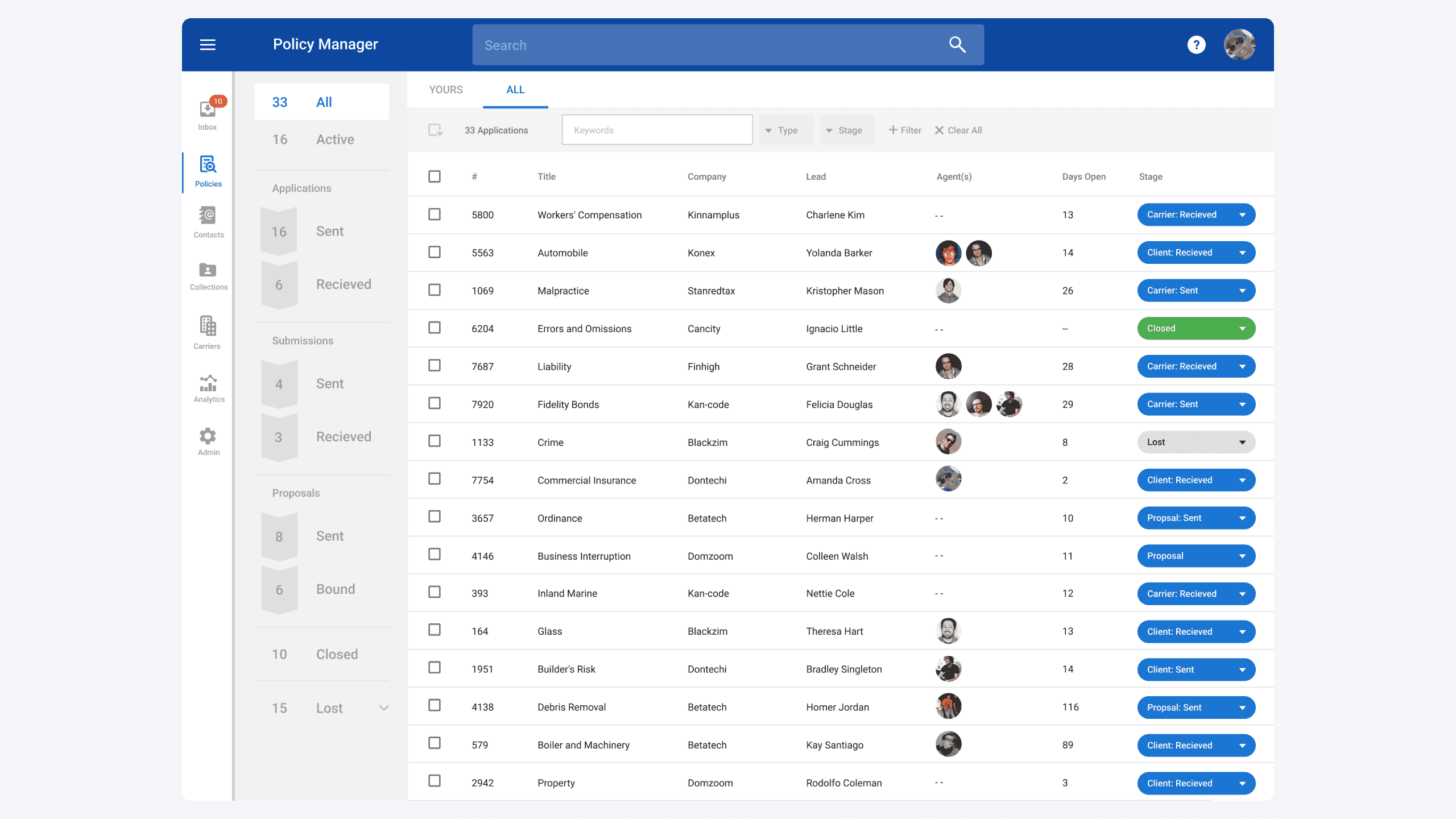1456x819 pixels.
Task: Open the hamburger menu icon
Action: [208, 44]
